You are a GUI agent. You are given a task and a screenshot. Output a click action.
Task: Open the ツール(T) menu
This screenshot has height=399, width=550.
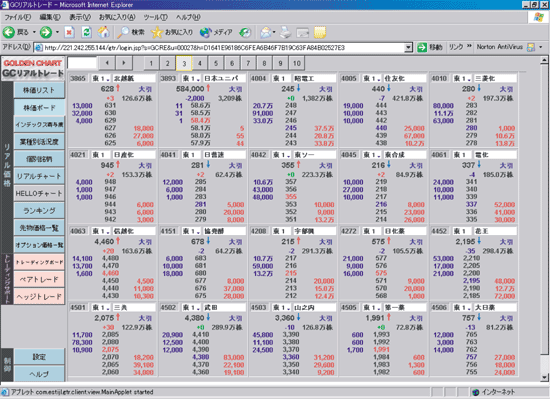(x=155, y=17)
